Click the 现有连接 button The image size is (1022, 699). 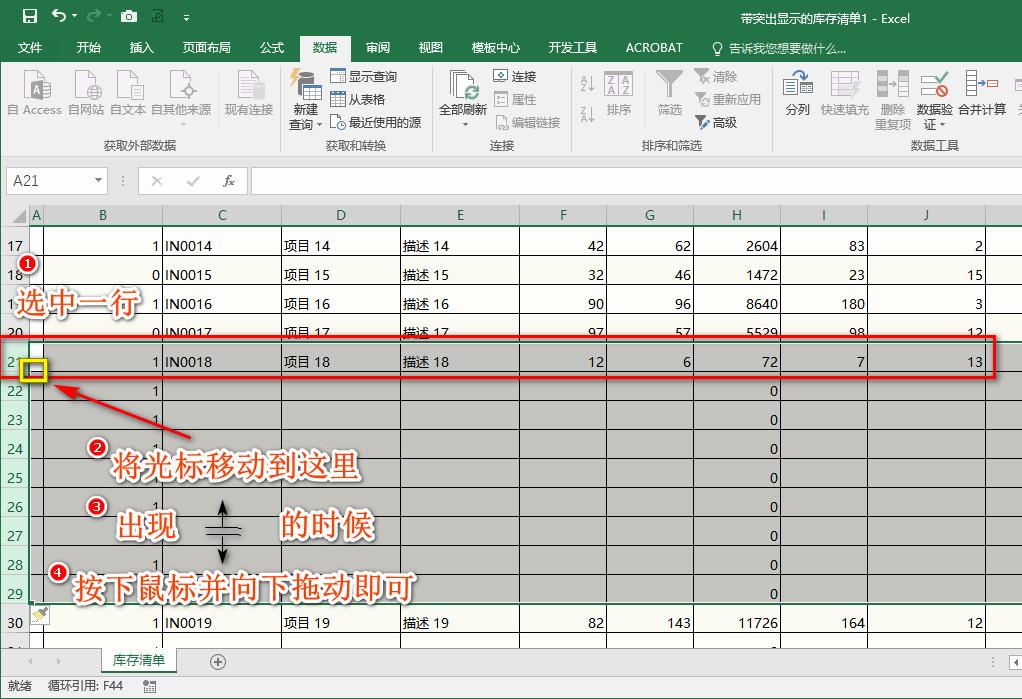(x=248, y=93)
